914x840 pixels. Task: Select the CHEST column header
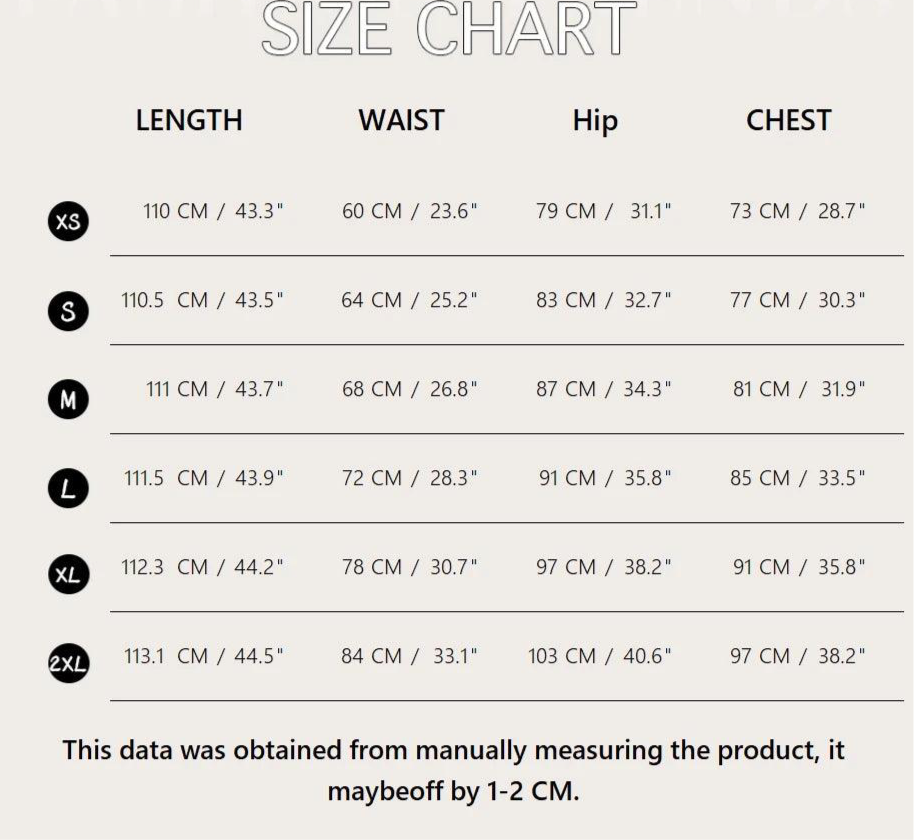tap(789, 121)
